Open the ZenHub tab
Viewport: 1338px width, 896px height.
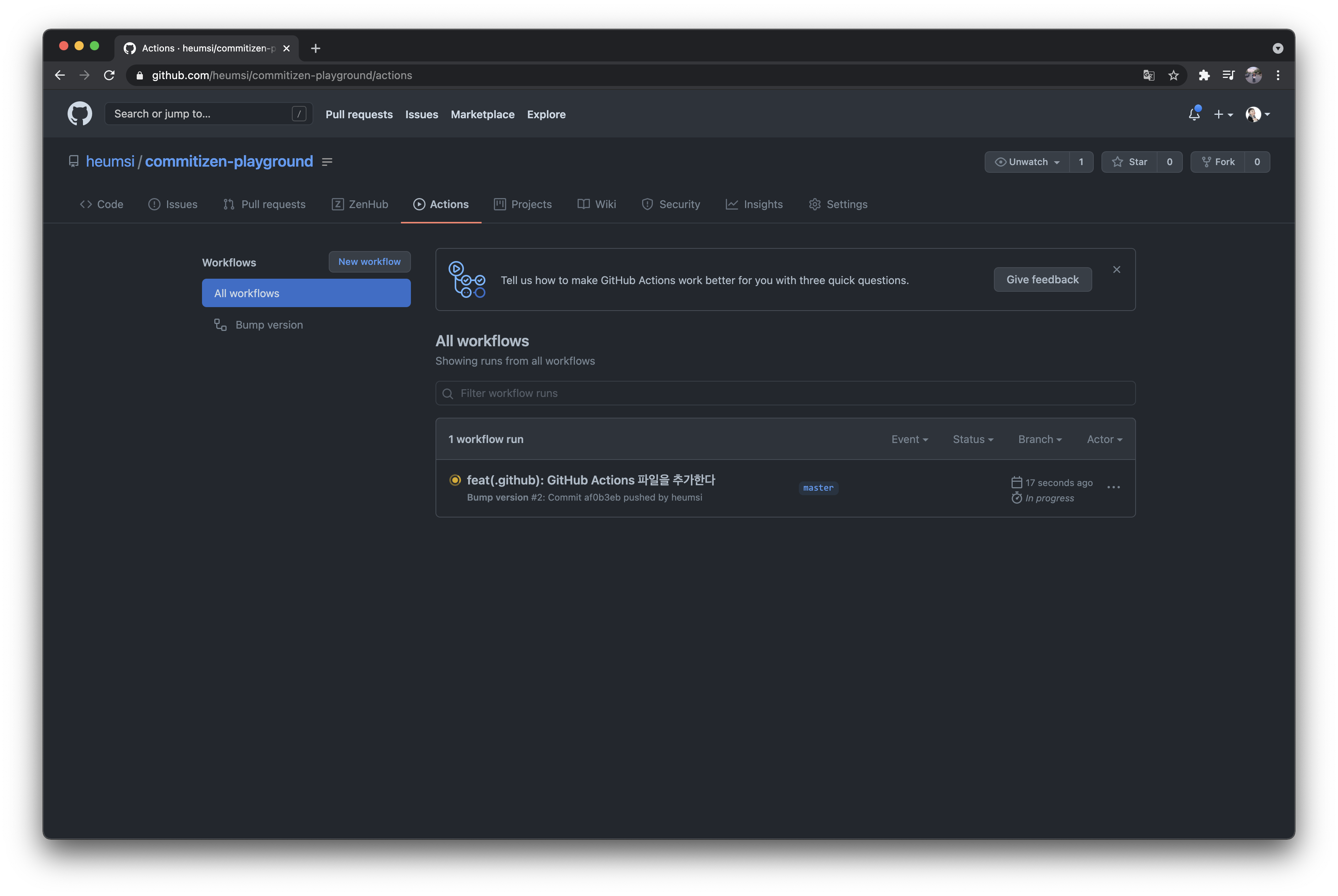(x=359, y=205)
